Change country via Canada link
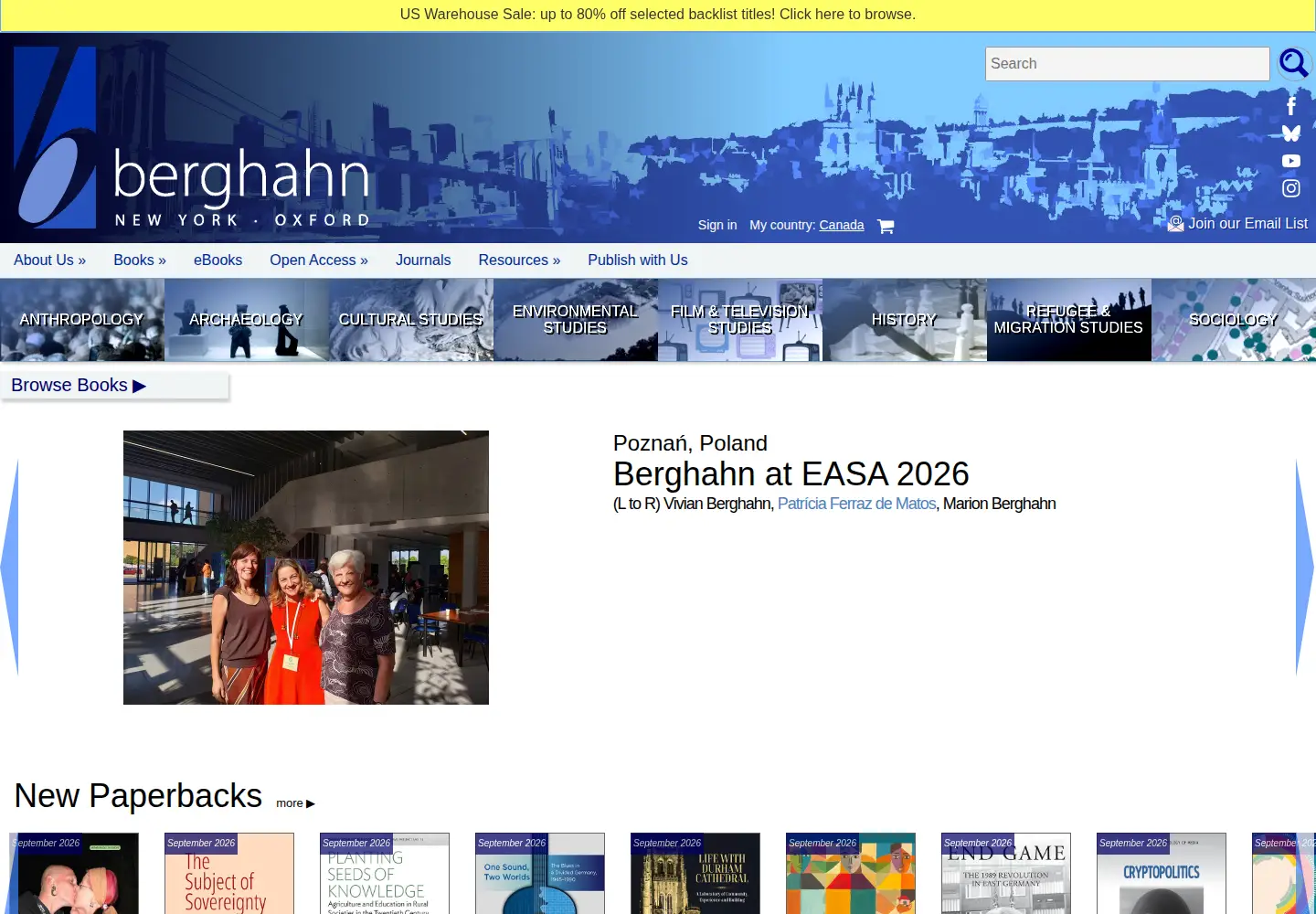The height and width of the screenshot is (914, 1316). [x=842, y=225]
